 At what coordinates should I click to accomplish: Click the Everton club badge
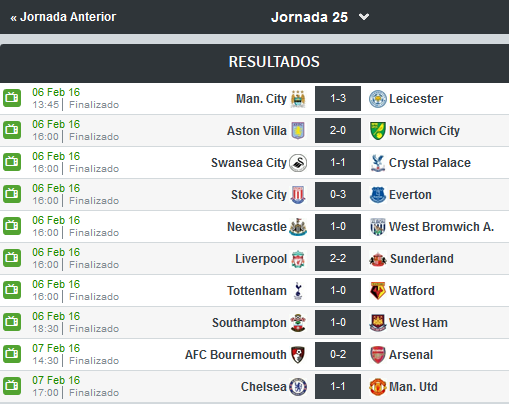pos(377,195)
